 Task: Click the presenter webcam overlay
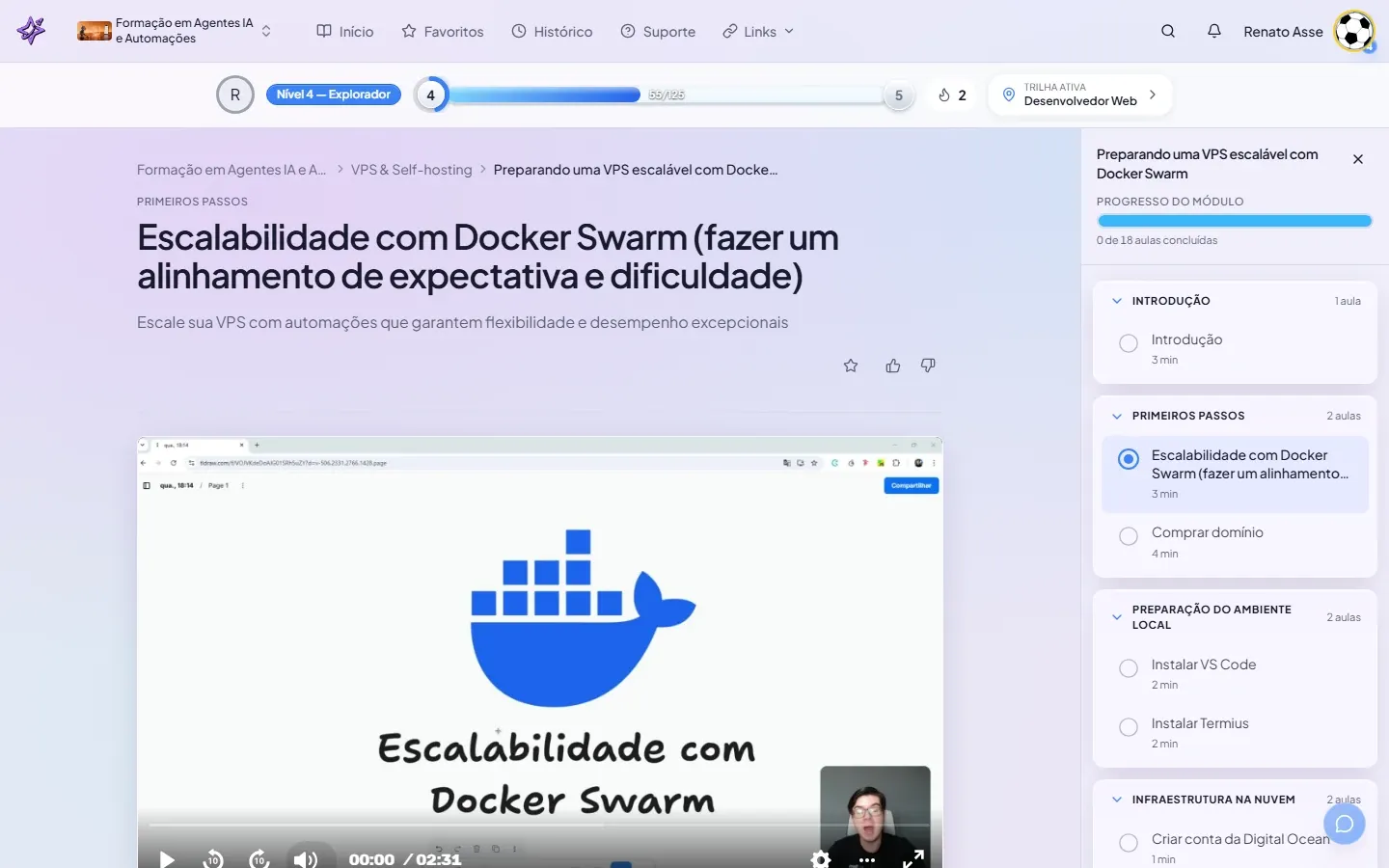[x=875, y=816]
